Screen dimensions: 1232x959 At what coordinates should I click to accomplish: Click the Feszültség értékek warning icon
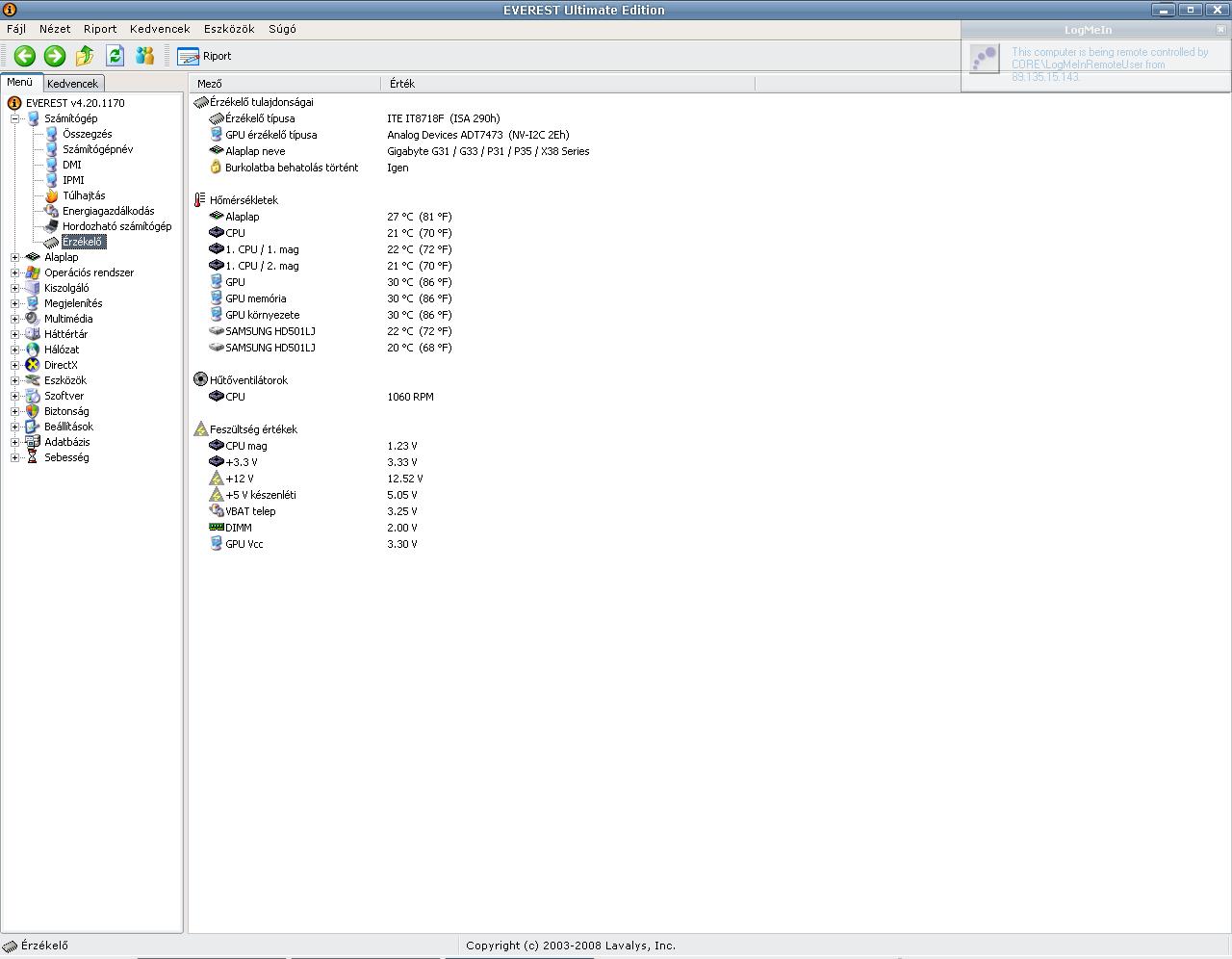click(200, 429)
